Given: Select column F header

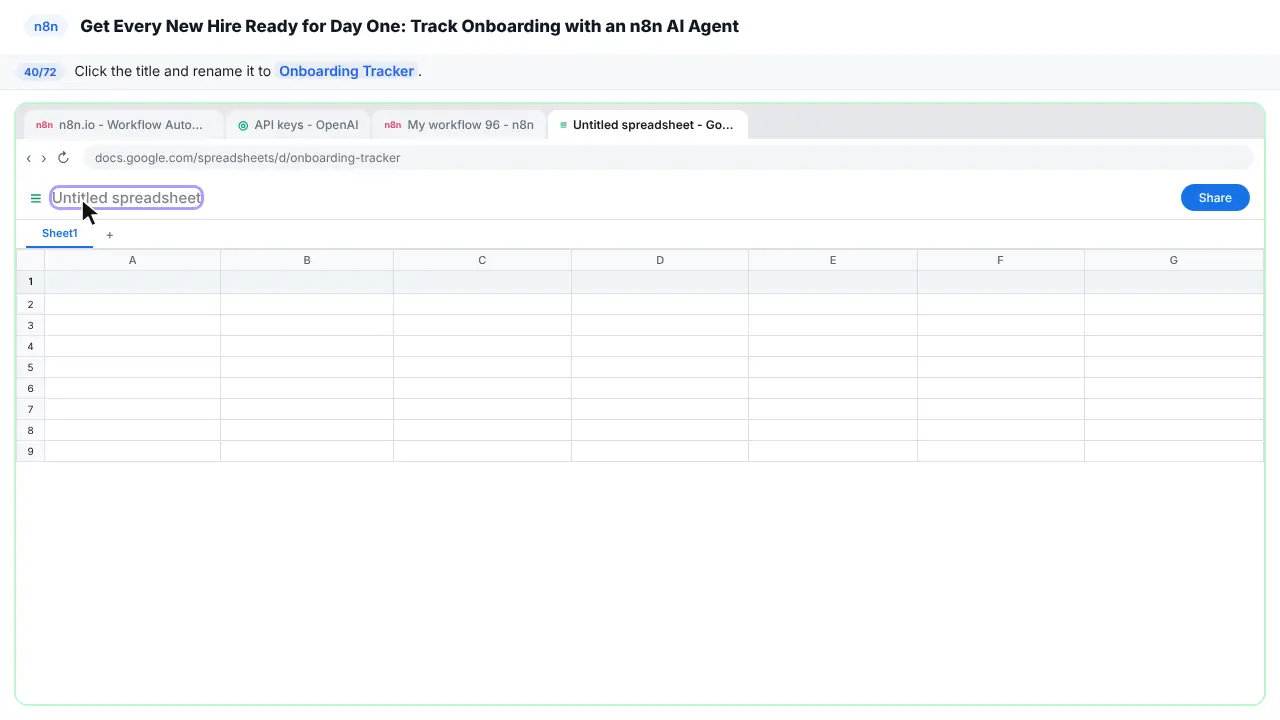Looking at the screenshot, I should (1000, 260).
